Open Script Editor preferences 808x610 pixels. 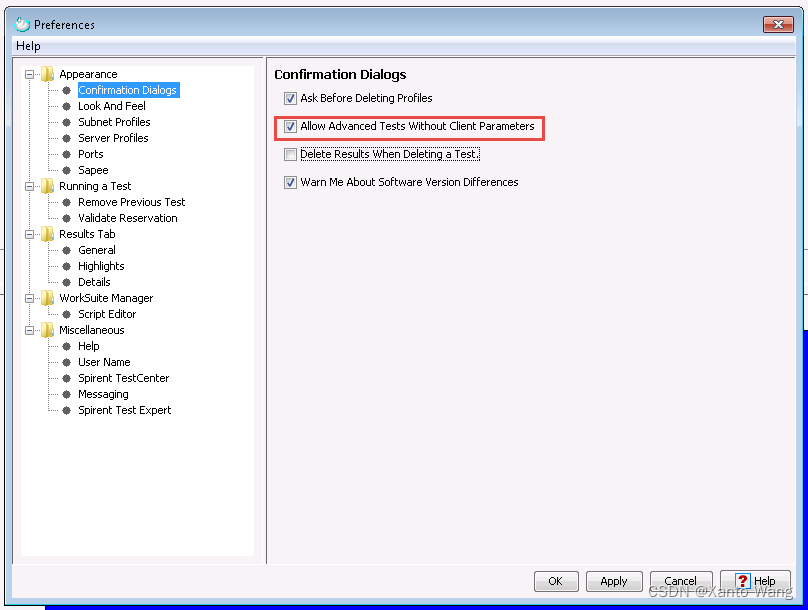[107, 314]
